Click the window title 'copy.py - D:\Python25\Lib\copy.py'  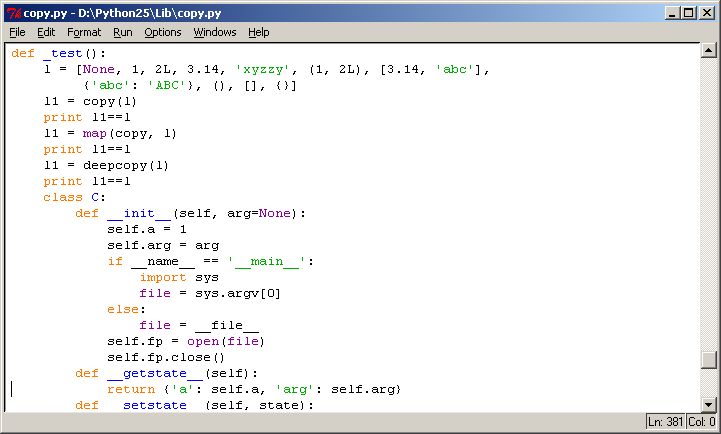click(122, 13)
